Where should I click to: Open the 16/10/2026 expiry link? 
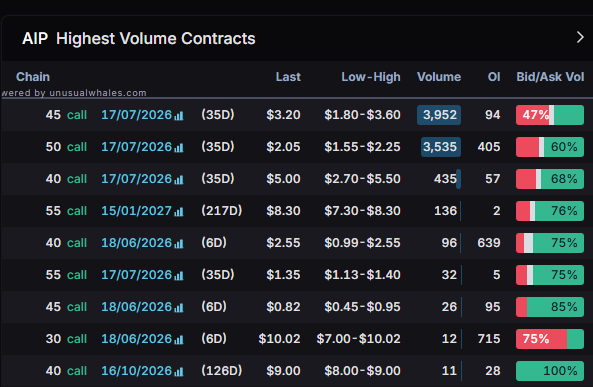coord(137,371)
